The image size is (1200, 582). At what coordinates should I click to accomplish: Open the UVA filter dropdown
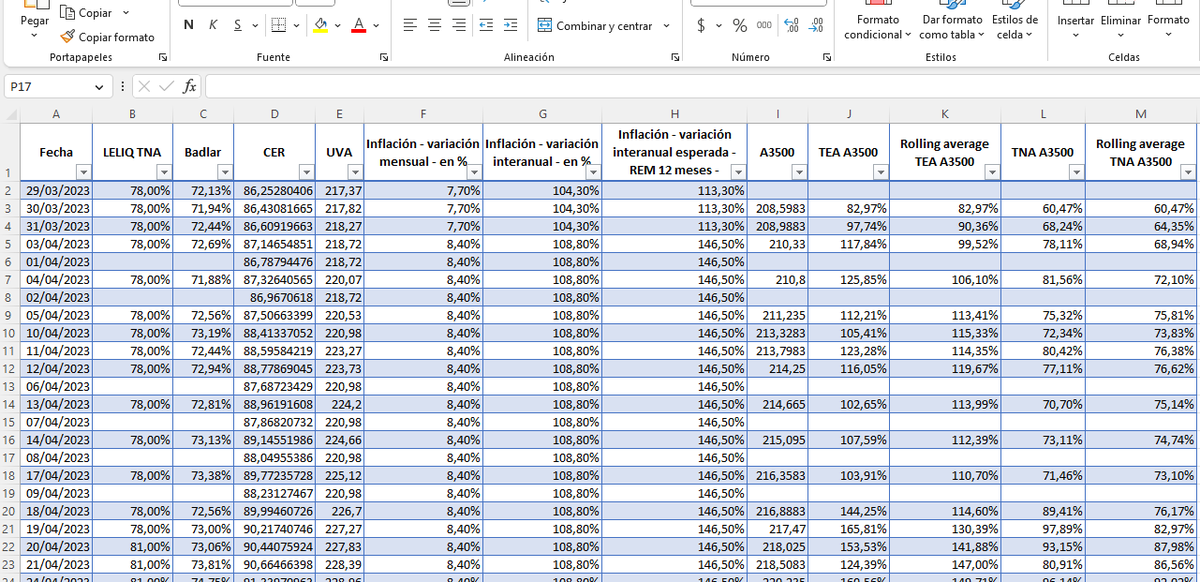[355, 172]
